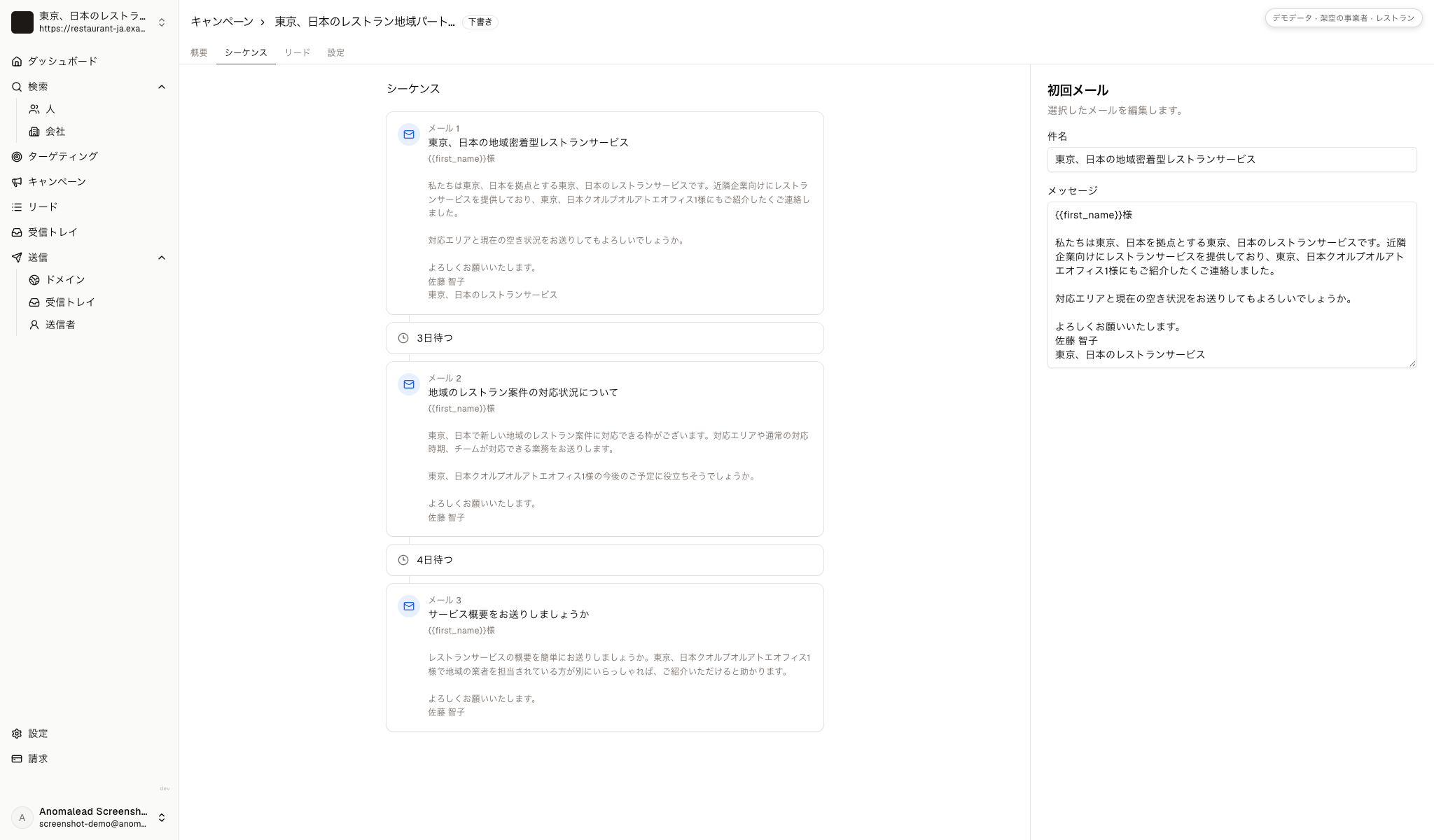The image size is (1434, 840).
Task: Click the 会社 building icon
Action: [x=34, y=132]
